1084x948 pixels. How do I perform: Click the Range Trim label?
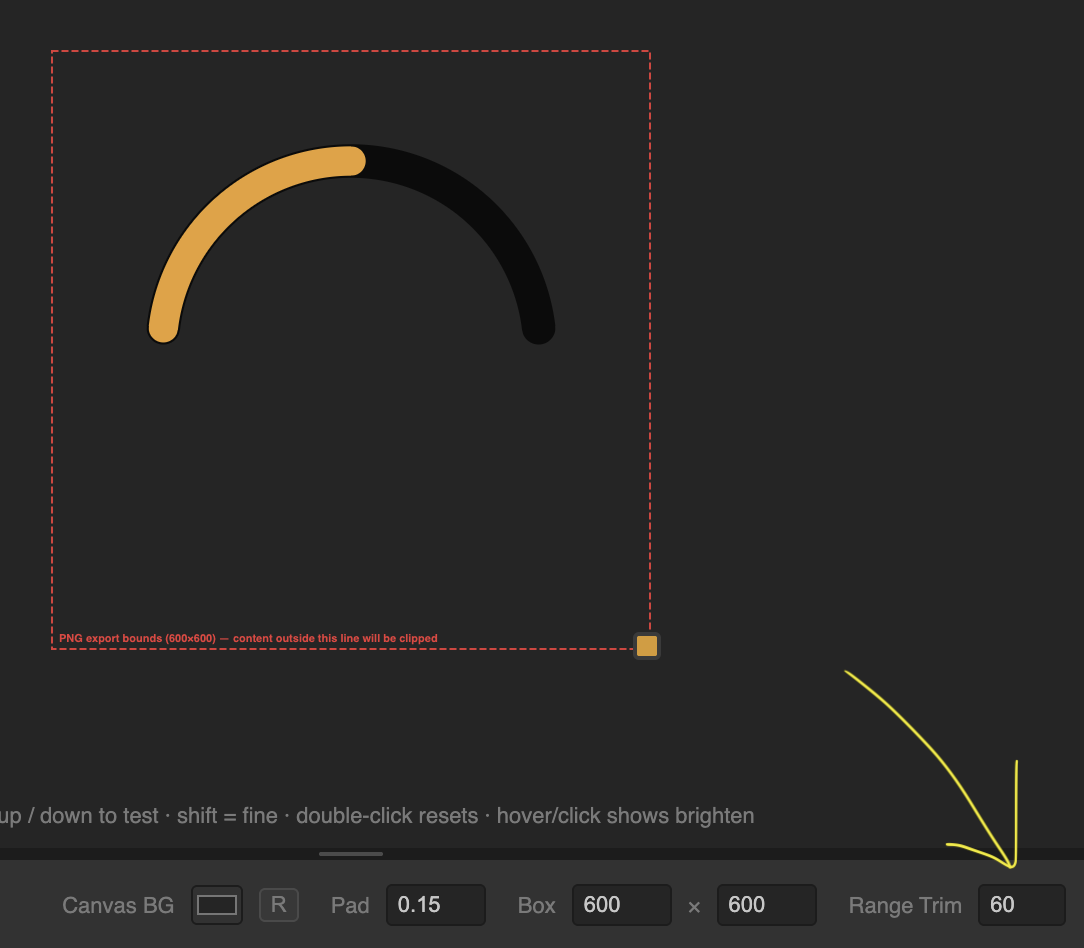point(905,905)
